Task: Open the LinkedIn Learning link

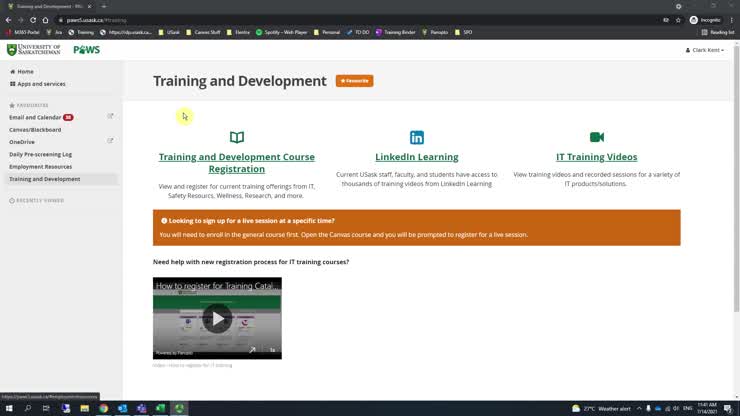Action: click(417, 157)
